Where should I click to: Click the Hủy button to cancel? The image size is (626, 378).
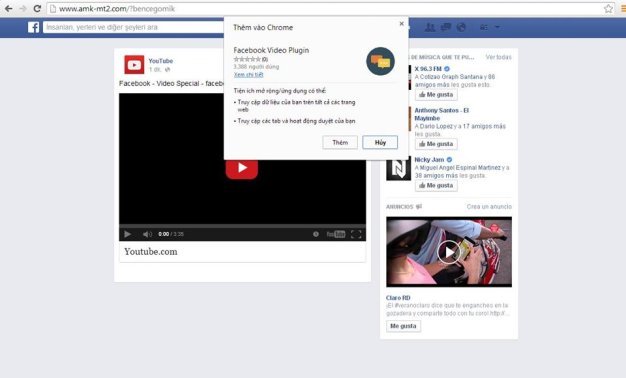[x=380, y=142]
